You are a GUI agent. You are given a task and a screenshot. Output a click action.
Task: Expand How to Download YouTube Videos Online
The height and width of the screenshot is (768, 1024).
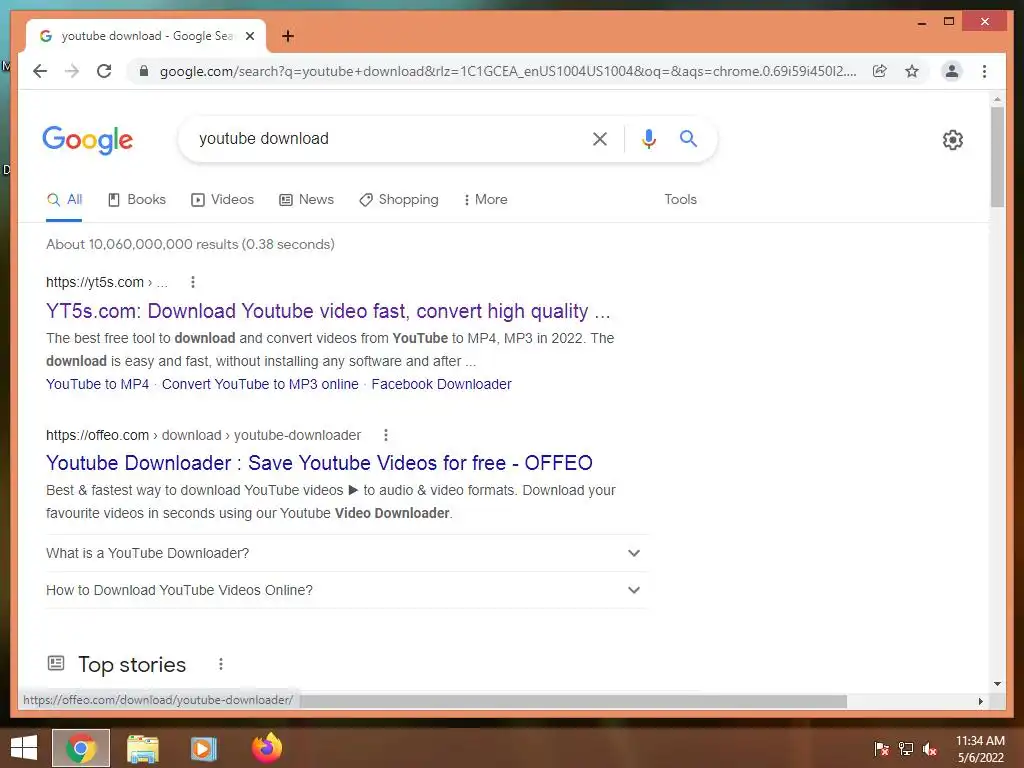[347, 590]
